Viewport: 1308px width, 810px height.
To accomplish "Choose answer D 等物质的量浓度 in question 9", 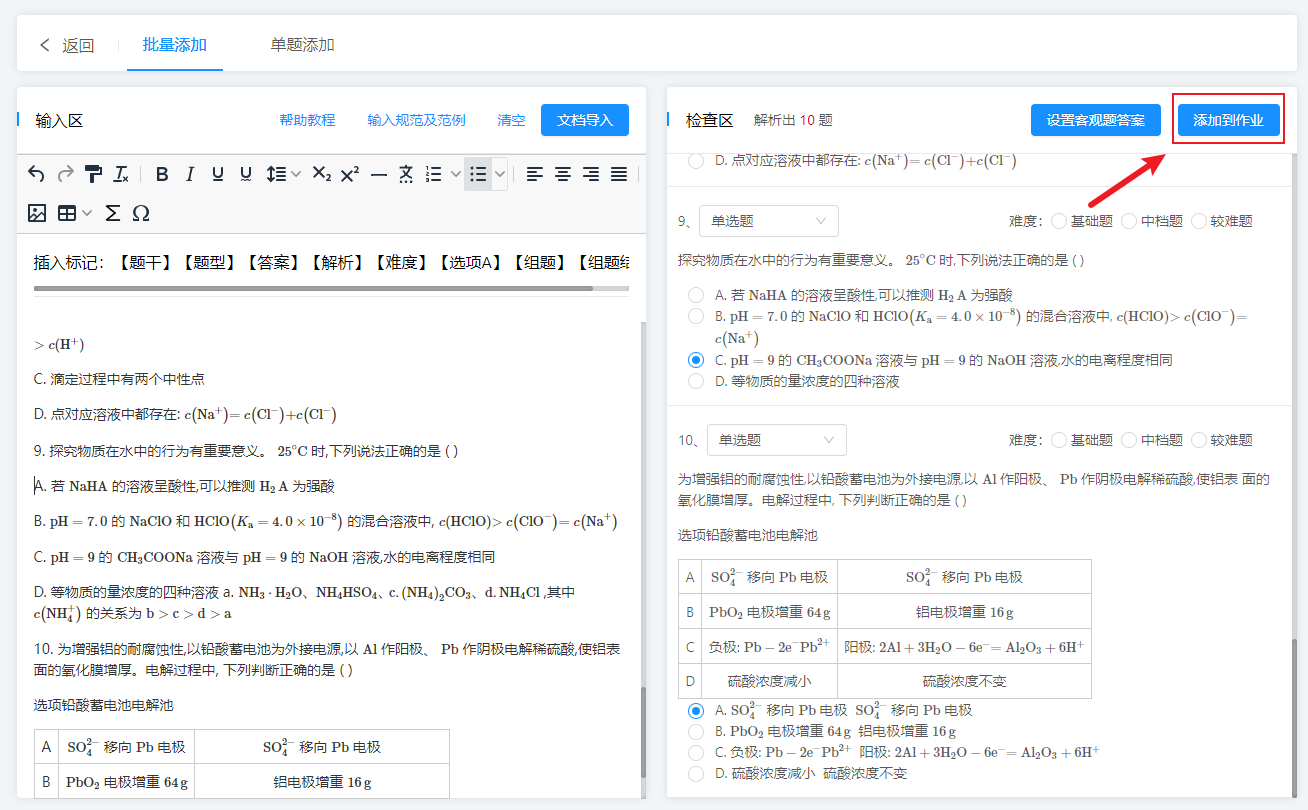I will pos(696,381).
